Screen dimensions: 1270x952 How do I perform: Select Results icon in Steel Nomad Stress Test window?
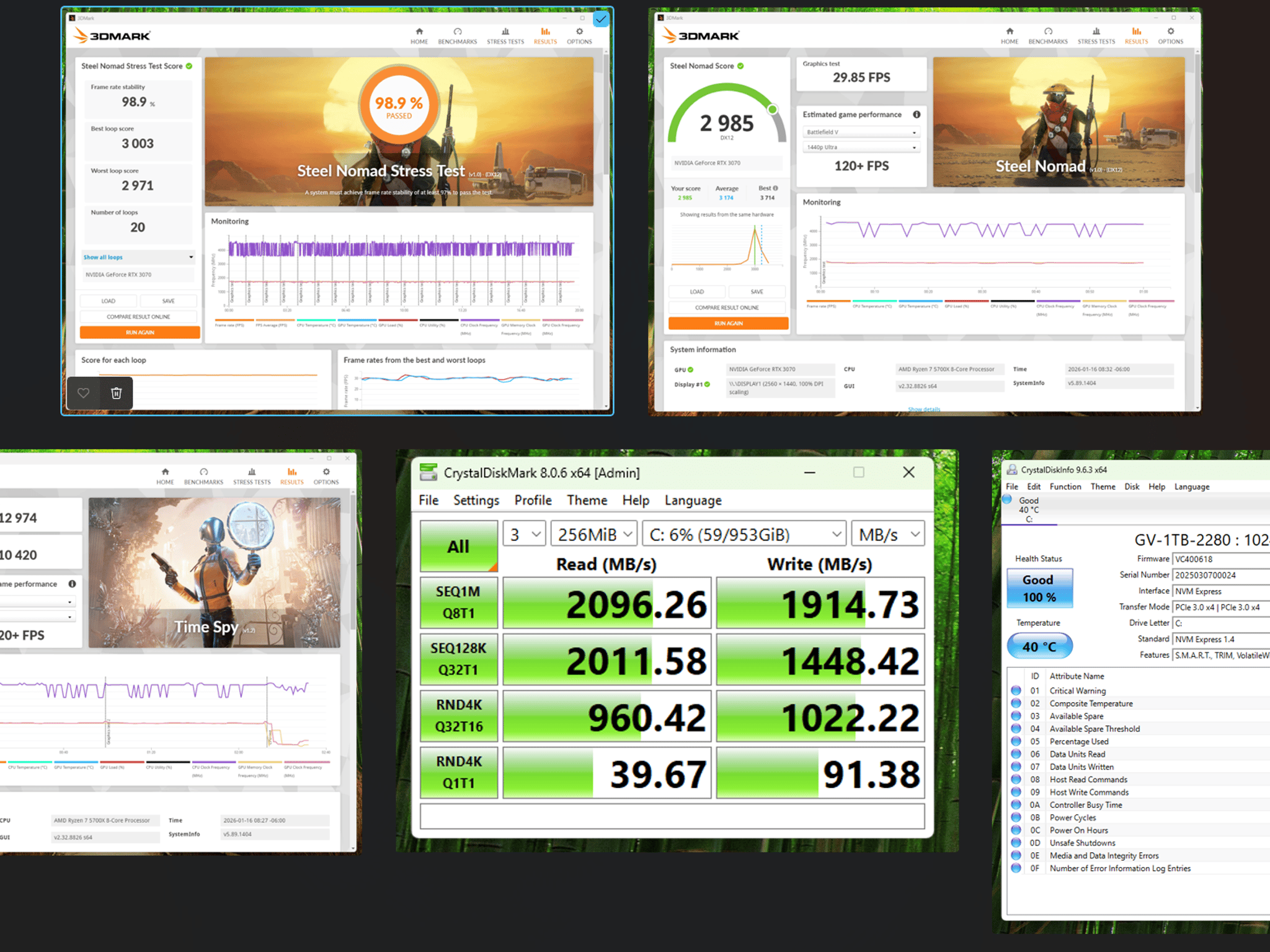545,32
